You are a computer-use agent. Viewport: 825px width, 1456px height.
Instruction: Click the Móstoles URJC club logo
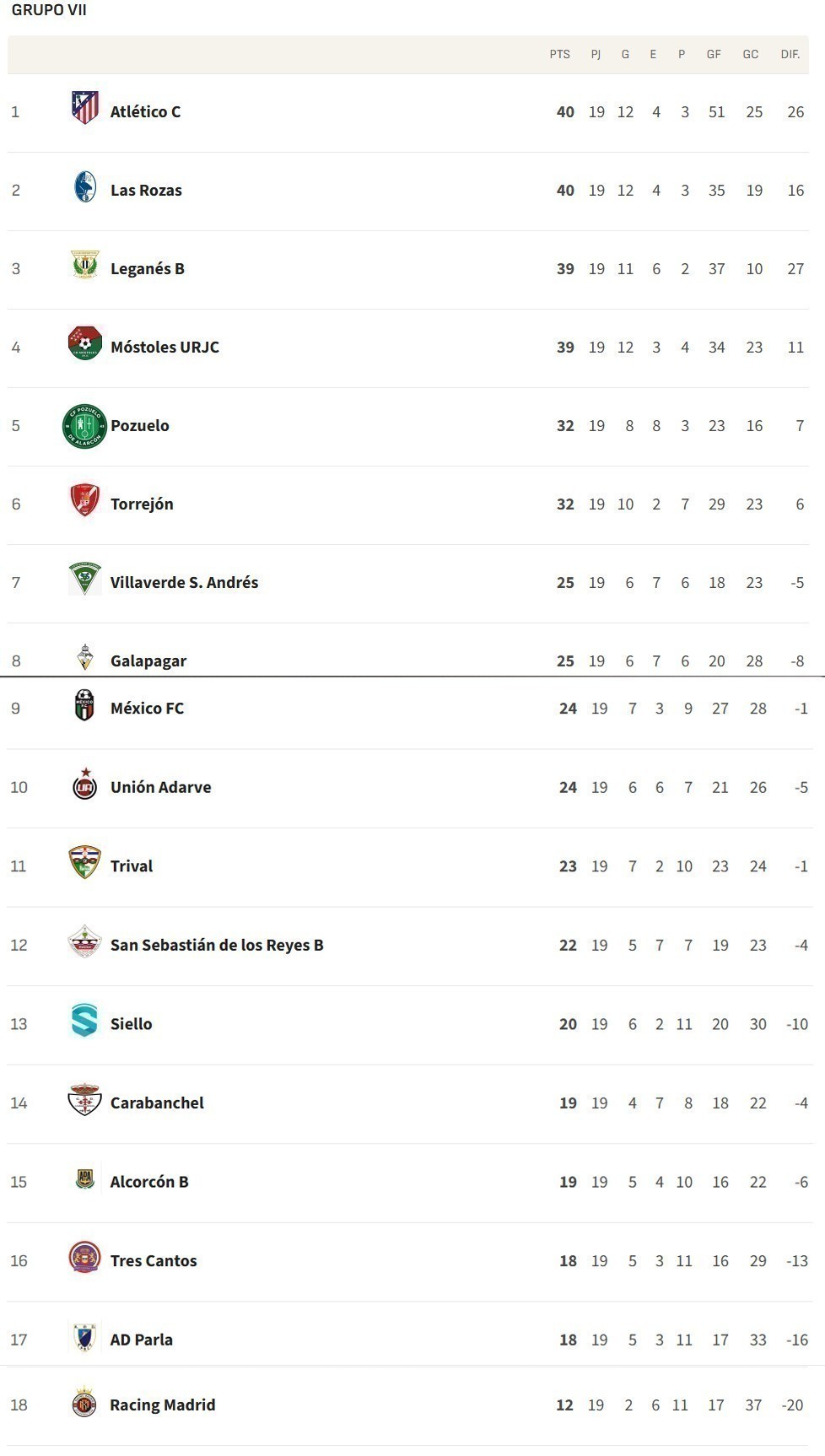[84, 343]
